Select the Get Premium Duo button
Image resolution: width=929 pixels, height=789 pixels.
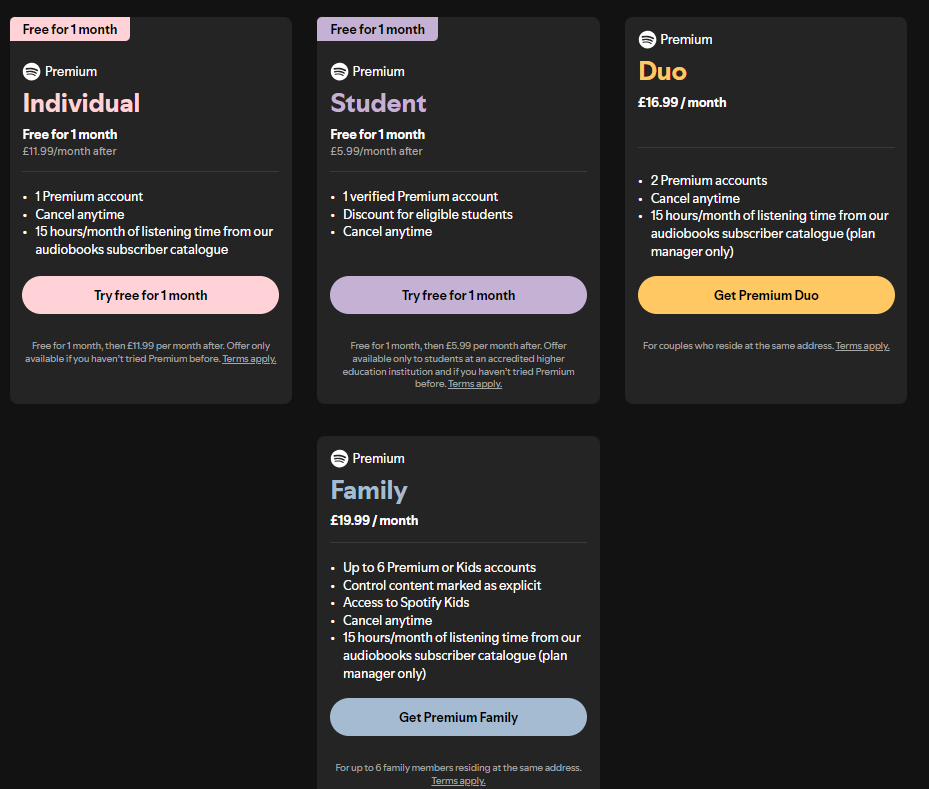click(766, 295)
